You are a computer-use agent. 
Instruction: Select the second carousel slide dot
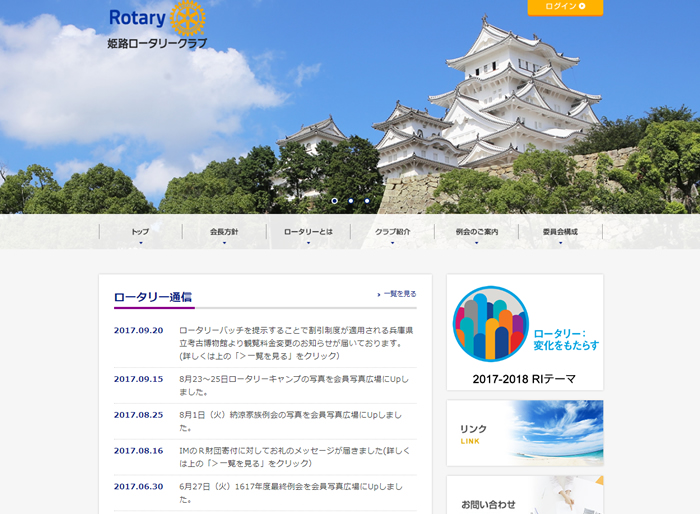[349, 201]
